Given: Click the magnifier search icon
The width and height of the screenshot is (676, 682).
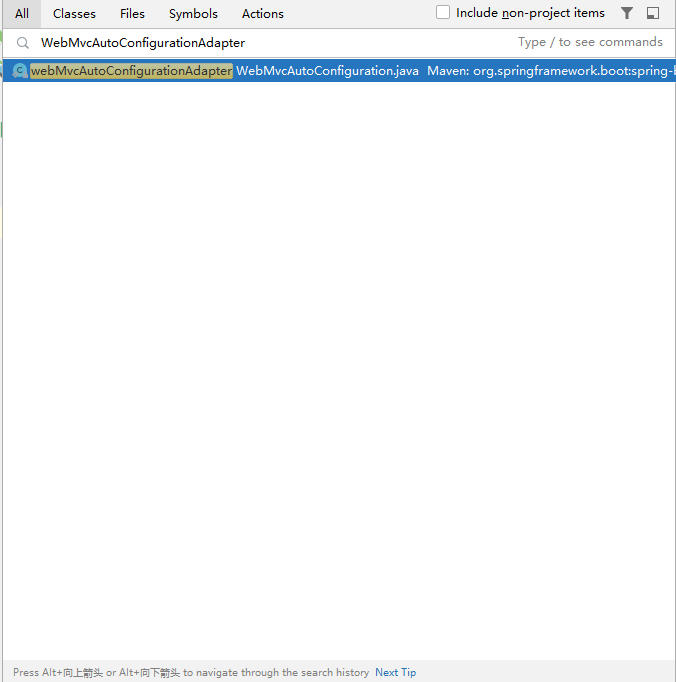Looking at the screenshot, I should tap(23, 43).
